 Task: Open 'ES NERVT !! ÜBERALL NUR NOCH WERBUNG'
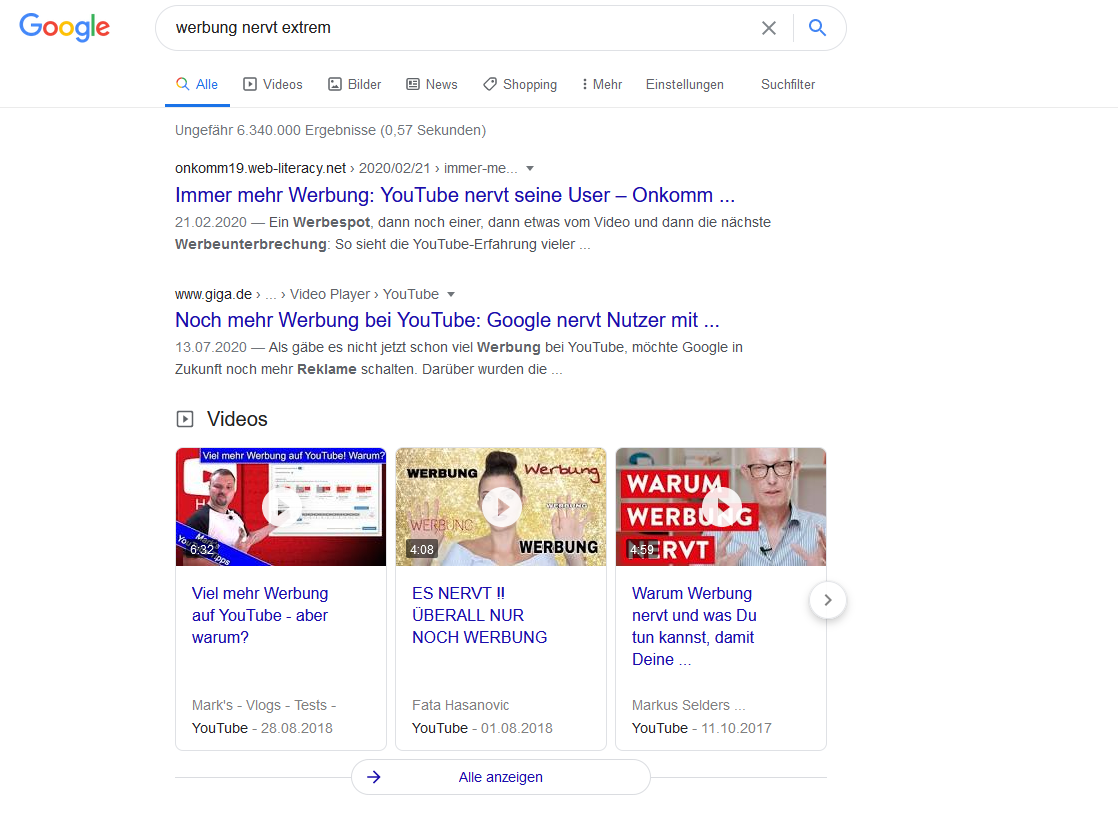480,615
